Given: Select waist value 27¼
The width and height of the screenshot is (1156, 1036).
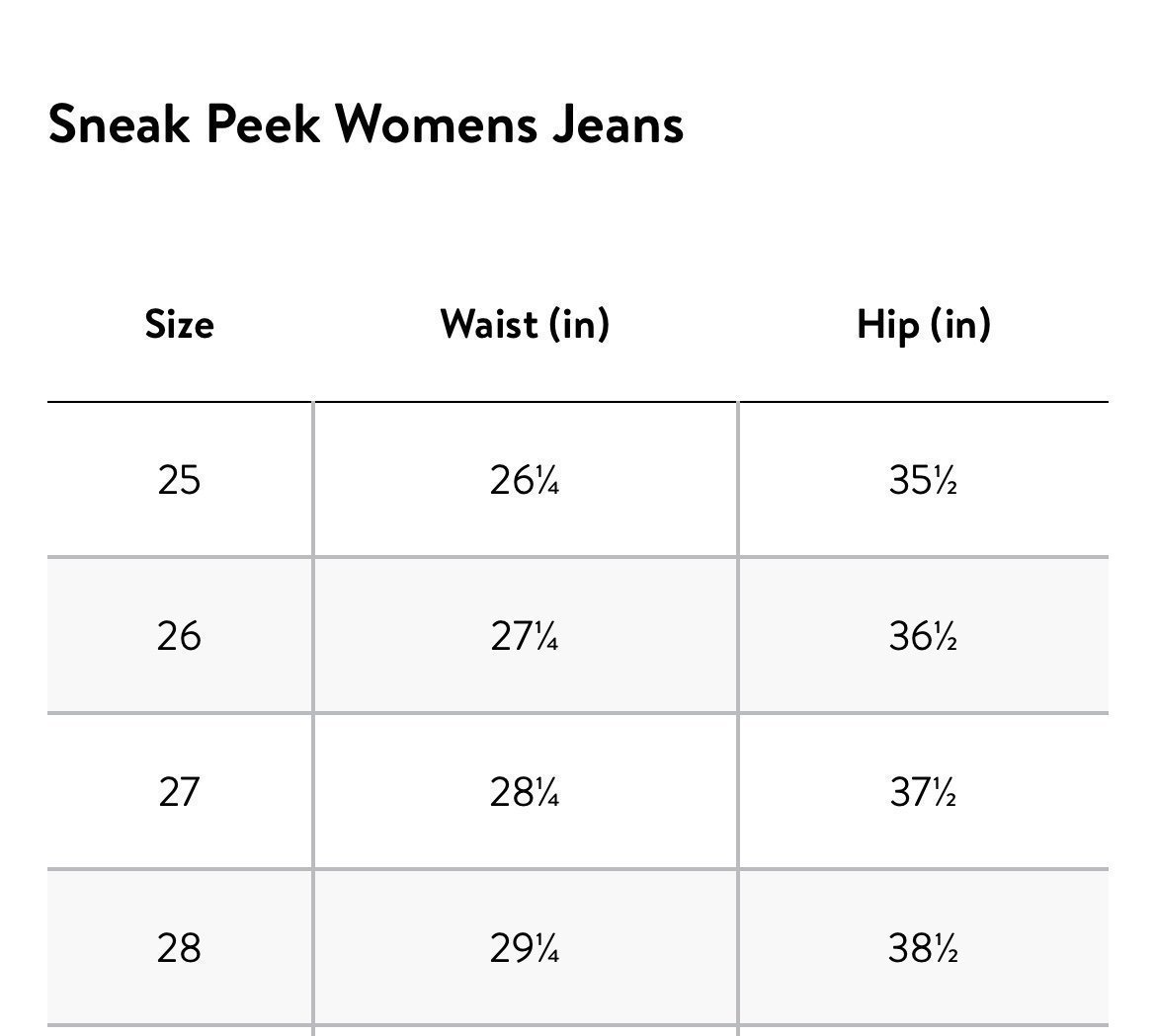Looking at the screenshot, I should click(525, 636).
